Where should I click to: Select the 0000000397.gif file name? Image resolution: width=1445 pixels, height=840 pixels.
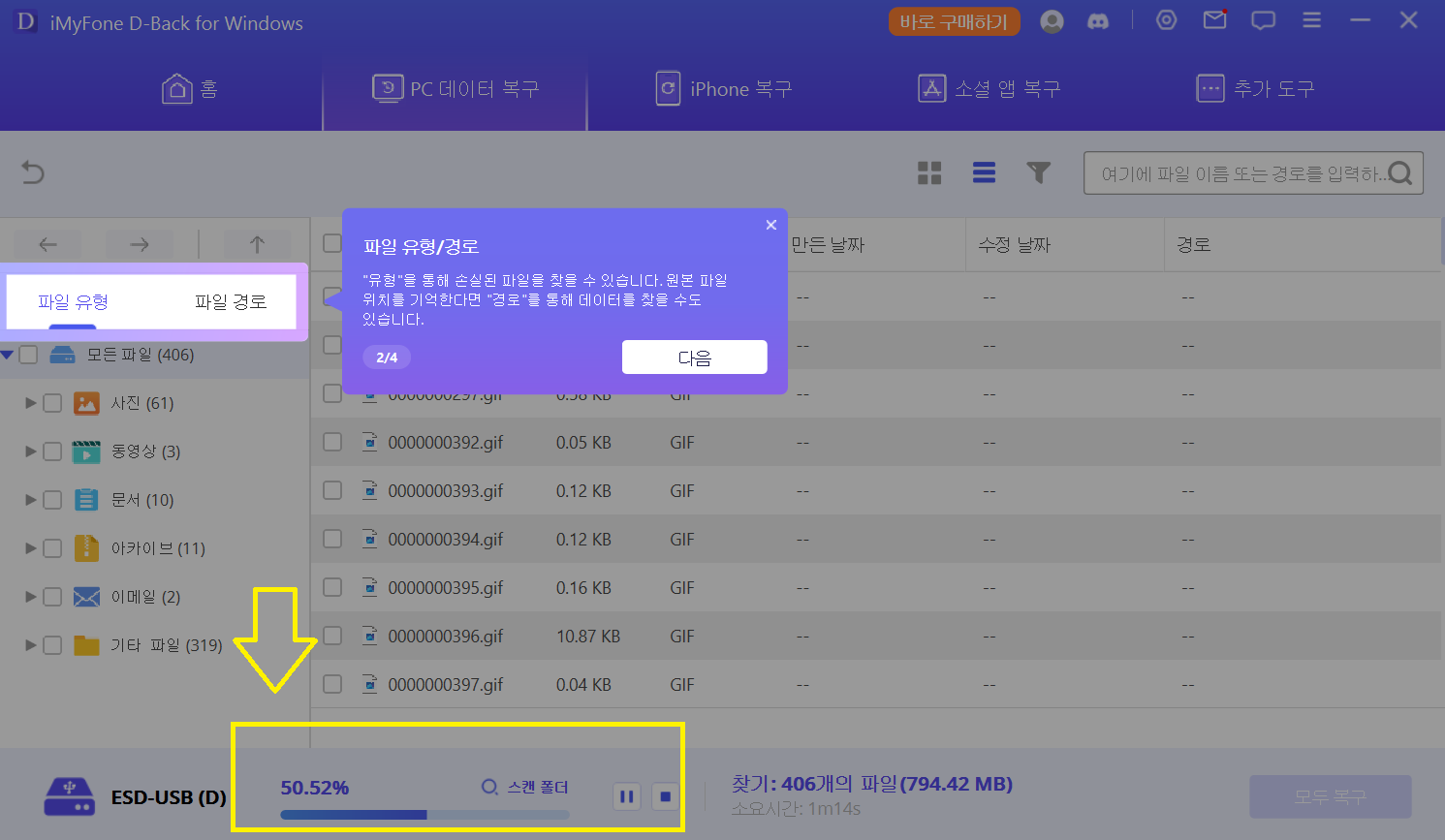(x=446, y=684)
